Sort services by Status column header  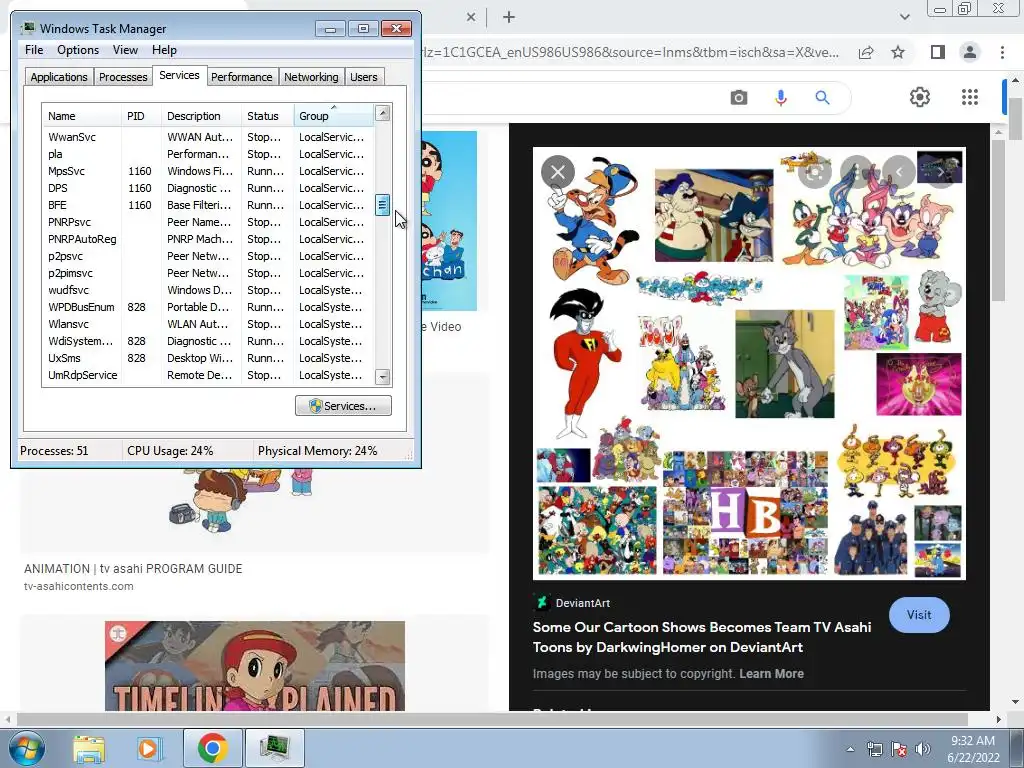click(x=268, y=116)
